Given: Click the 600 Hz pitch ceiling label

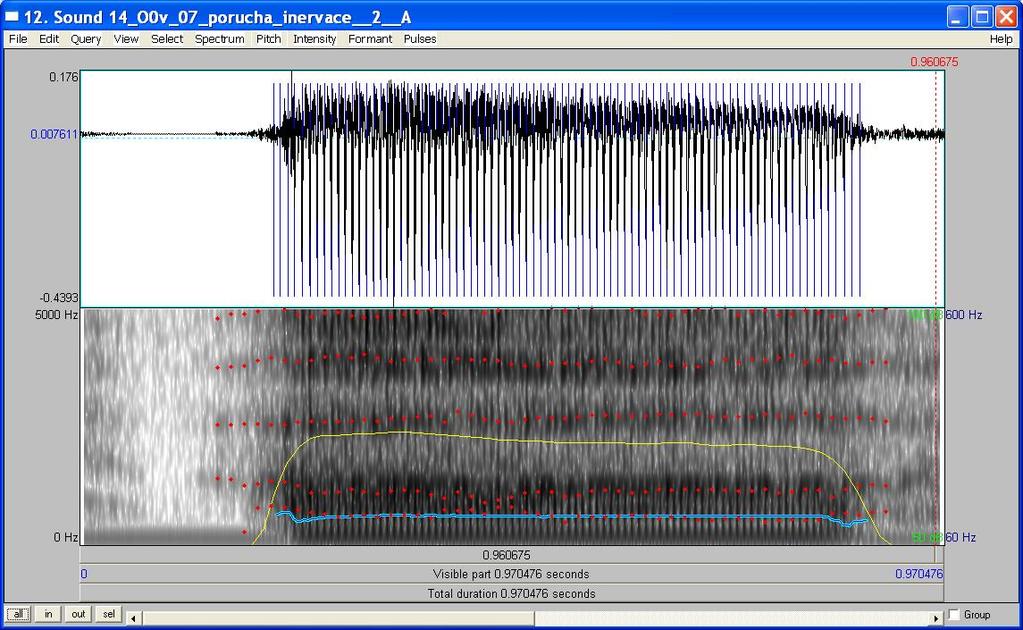Looking at the screenshot, I should 964,315.
